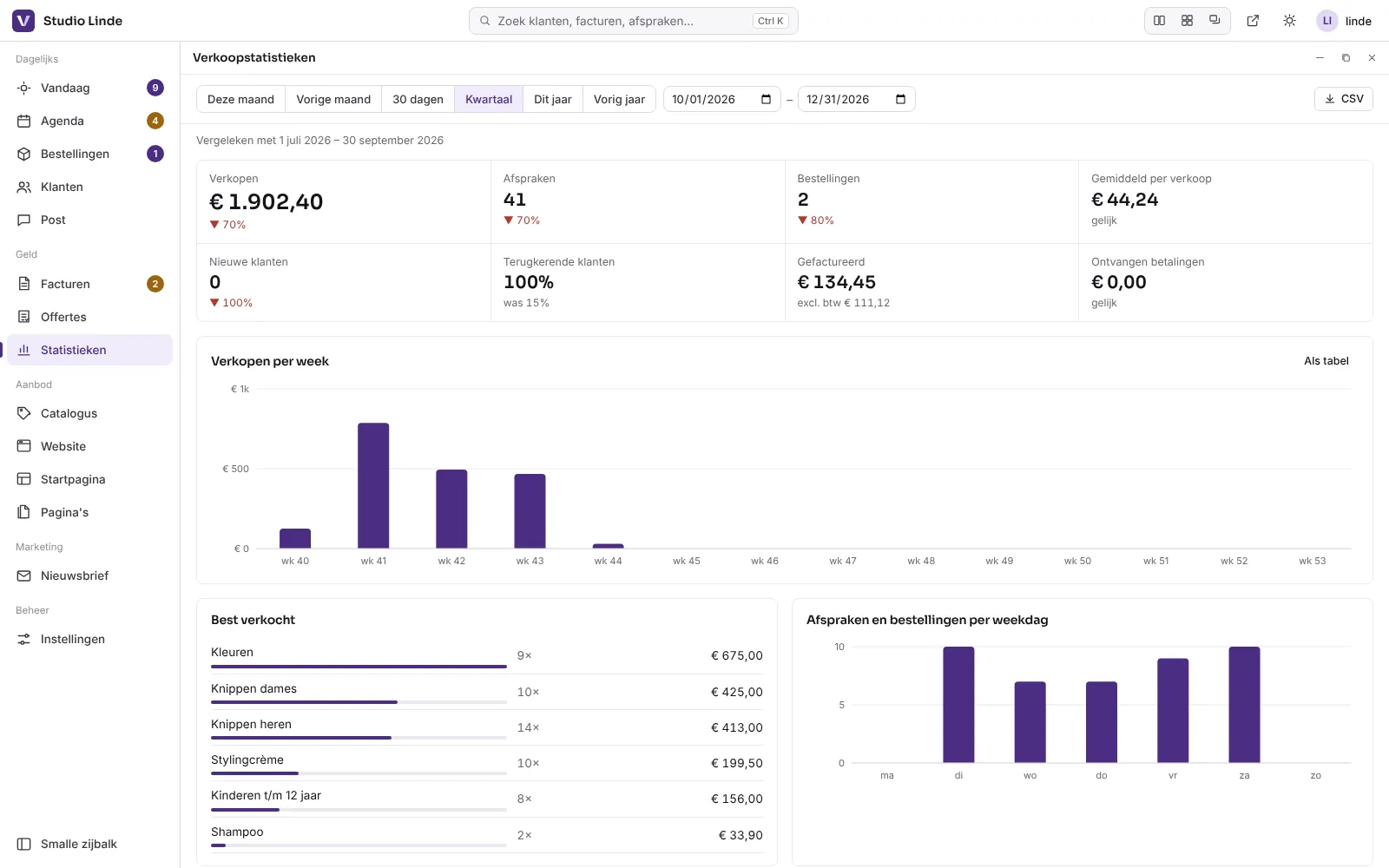1389x868 pixels.
Task: Click the wk 41 sales bar
Action: 373,485
